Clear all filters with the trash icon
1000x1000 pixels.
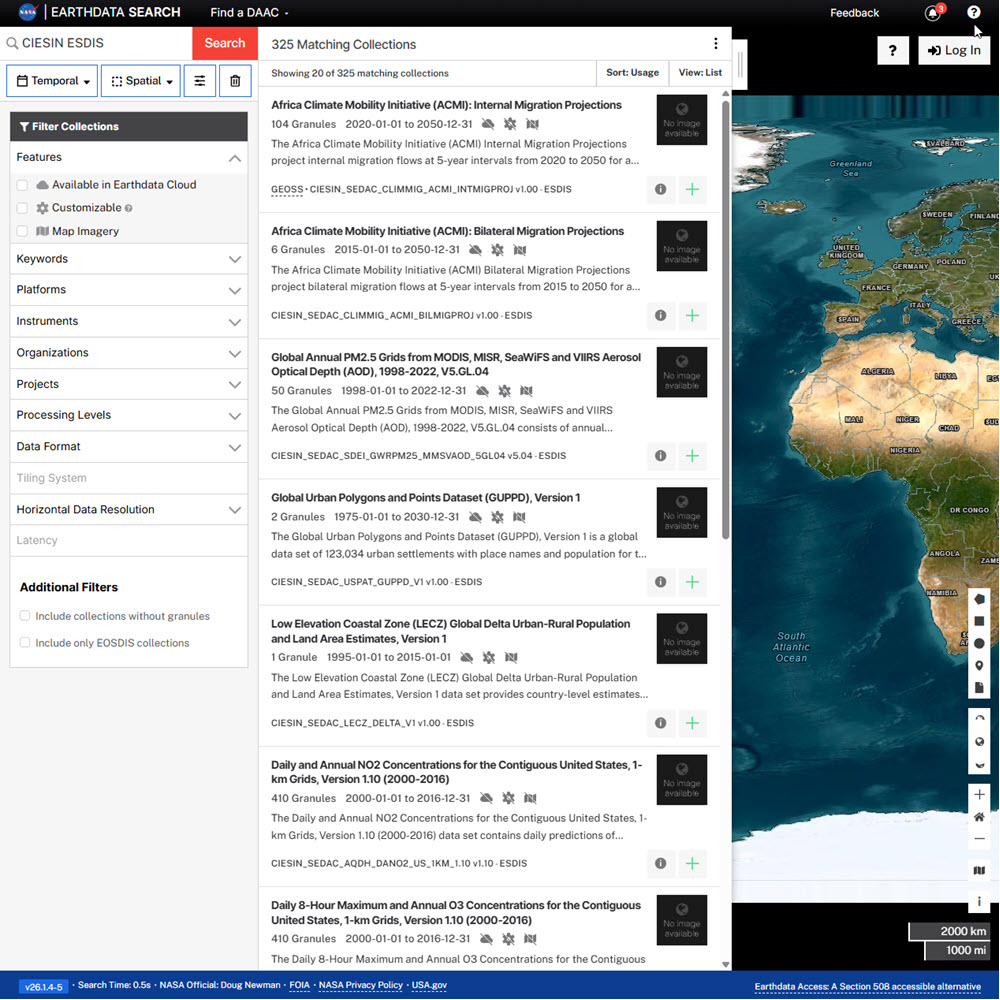tap(235, 81)
